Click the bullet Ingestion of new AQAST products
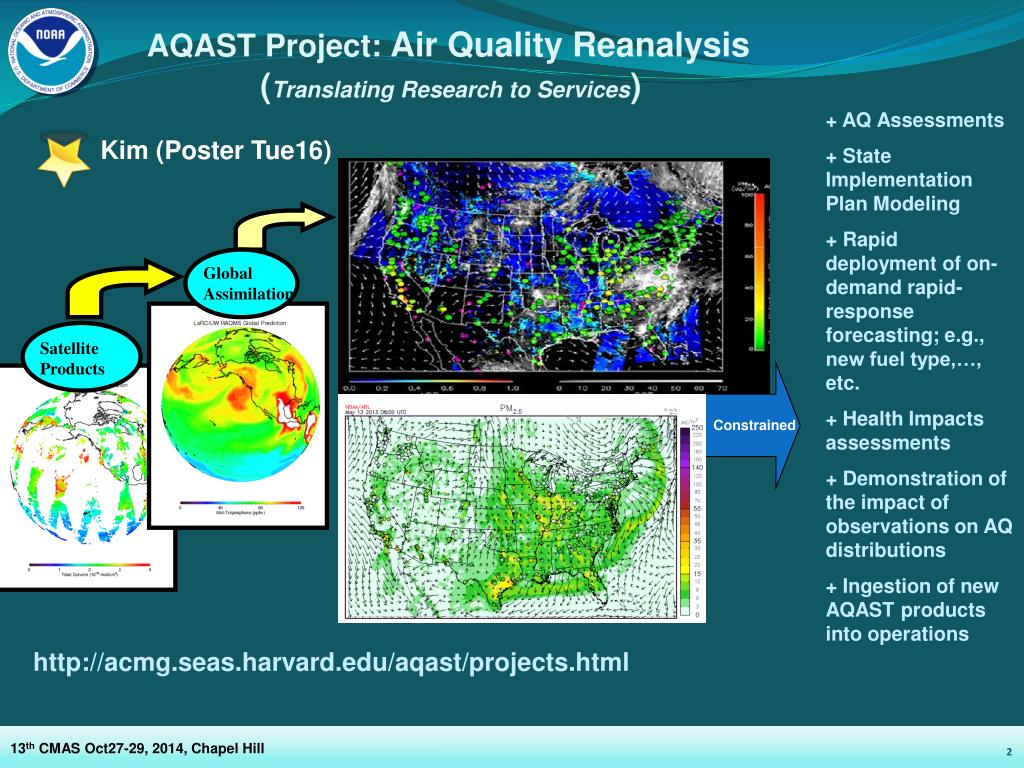The height and width of the screenshot is (768, 1024). [x=912, y=610]
